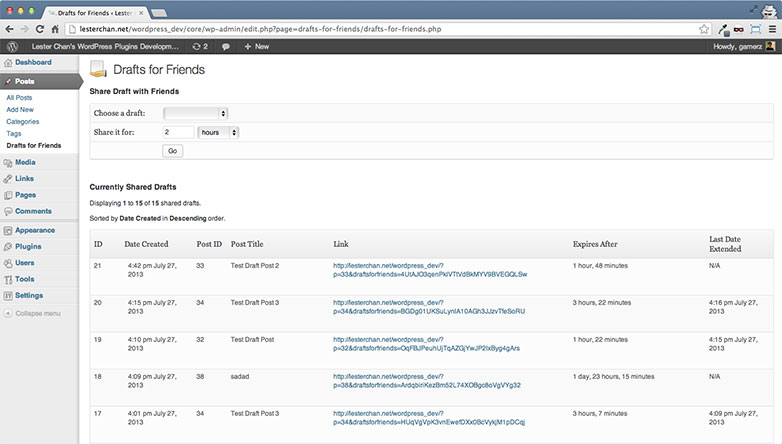
Task: Open All Posts submenu
Action: pyautogui.click(x=19, y=98)
